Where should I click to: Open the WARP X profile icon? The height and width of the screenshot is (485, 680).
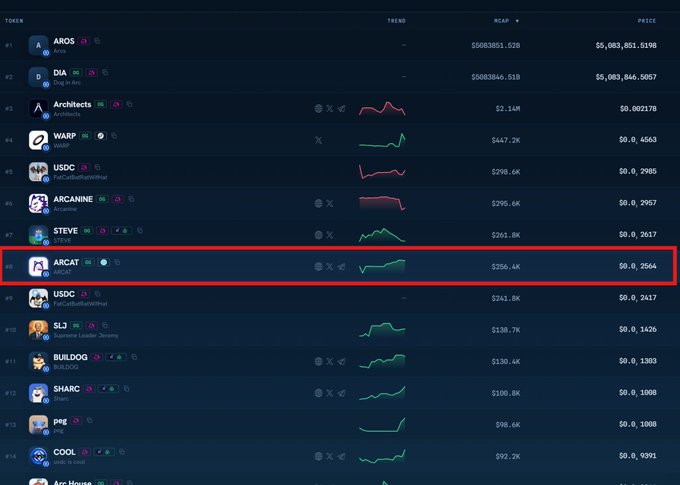[318, 140]
